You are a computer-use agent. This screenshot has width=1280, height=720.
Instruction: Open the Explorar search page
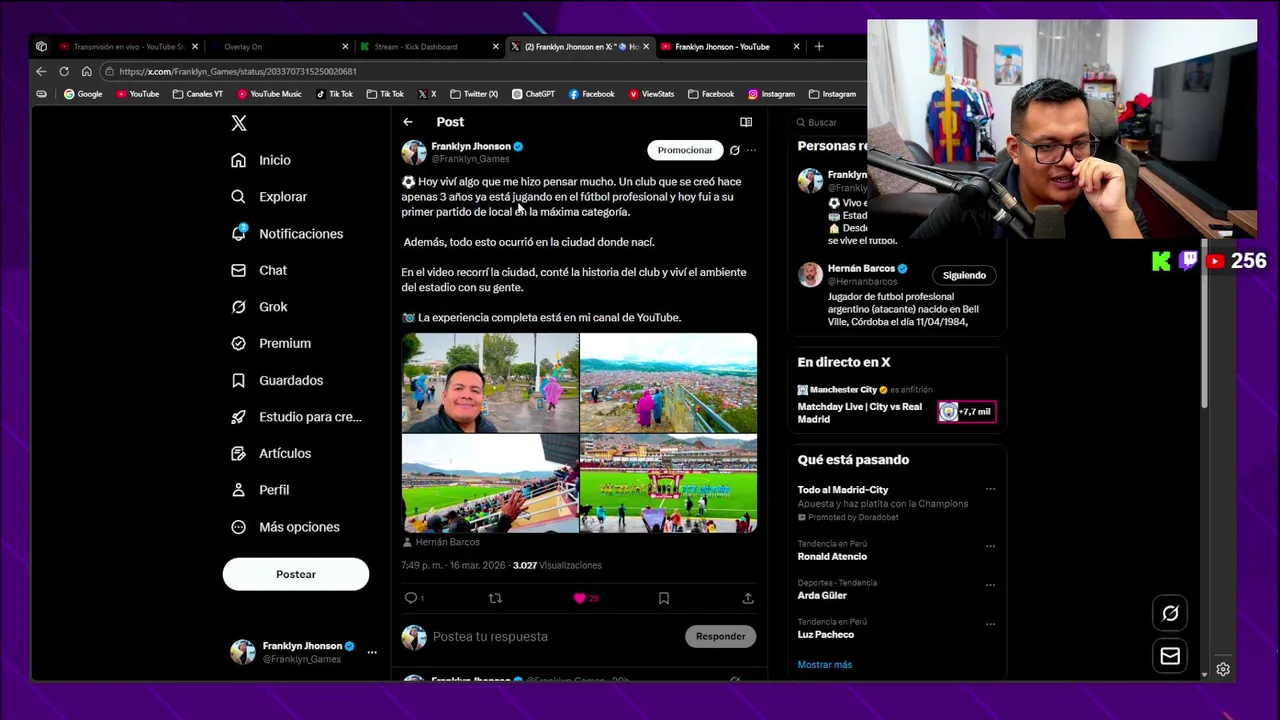tap(269, 197)
